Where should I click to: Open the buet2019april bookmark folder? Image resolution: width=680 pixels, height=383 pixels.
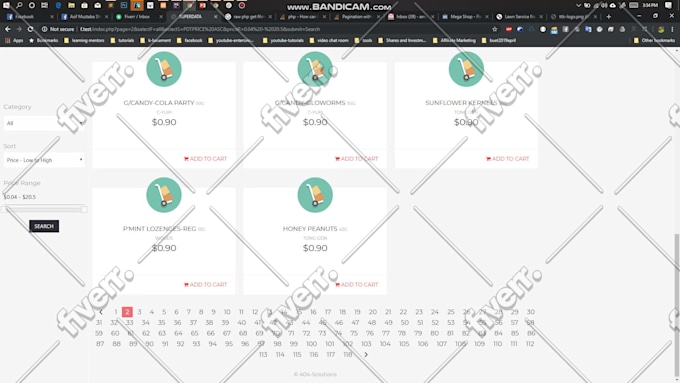499,40
